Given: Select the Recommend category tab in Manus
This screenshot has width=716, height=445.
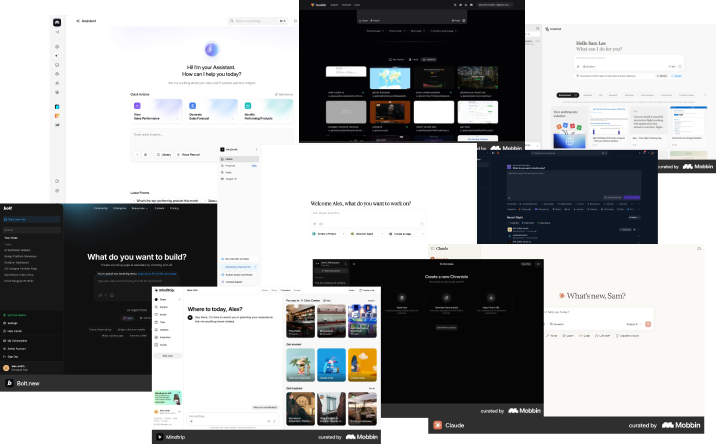Looking at the screenshot, I should pyautogui.click(x=568, y=95).
